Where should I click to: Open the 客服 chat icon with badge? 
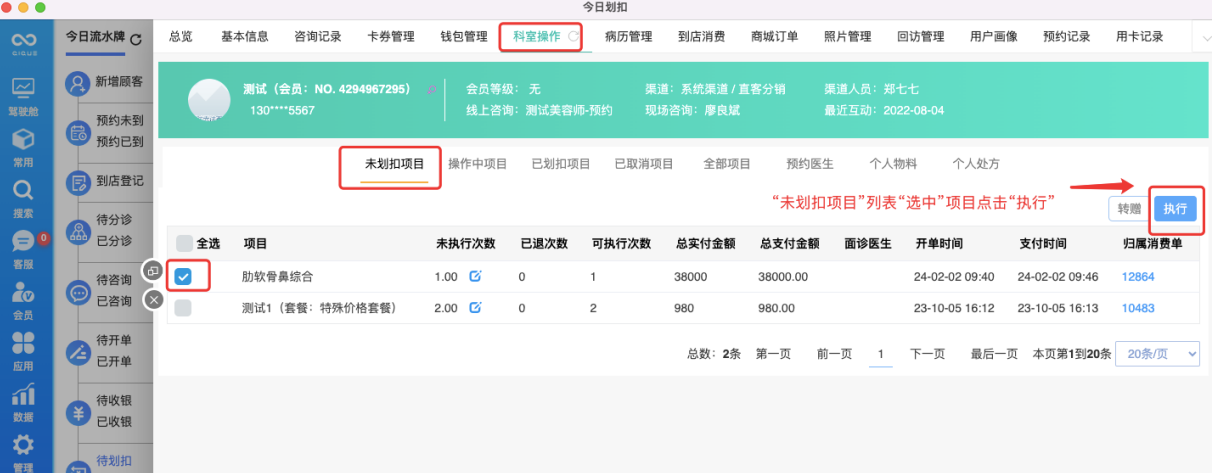[23, 242]
